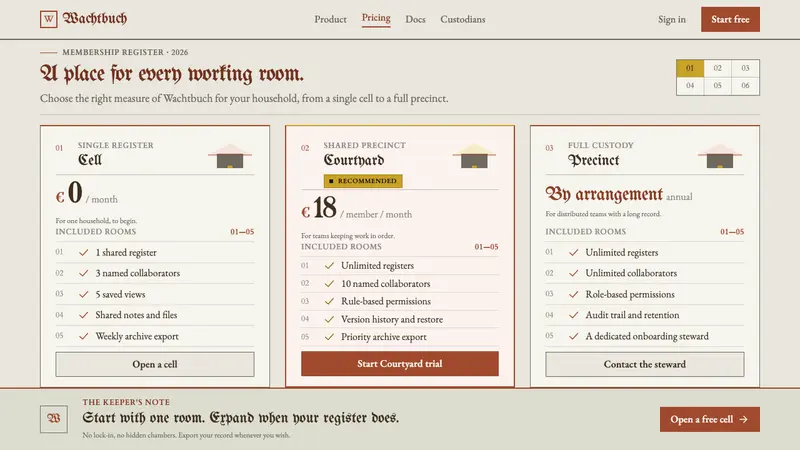The height and width of the screenshot is (450, 800).
Task: Click checkmark beside Role-based permissions
Action: [573, 294]
